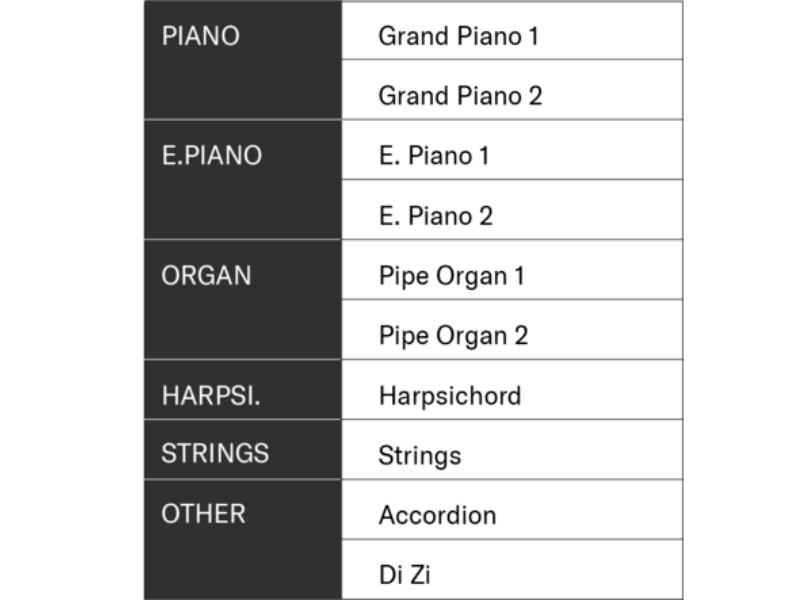Image resolution: width=800 pixels, height=600 pixels.
Task: Click the second electric piano entry
Action: pyautogui.click(x=436, y=216)
